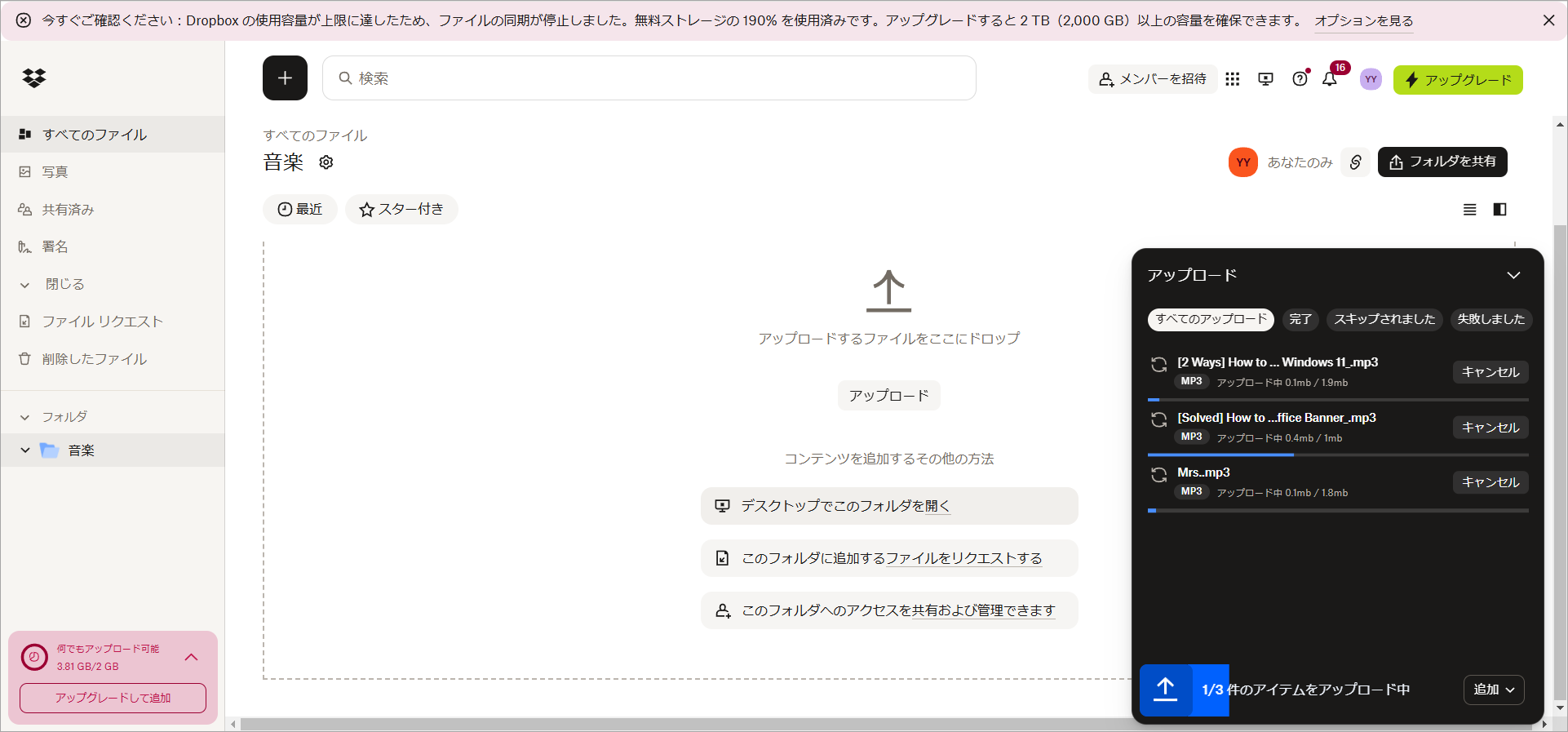Open the YY account avatar menu
The image size is (1568, 732).
pos(1371,79)
